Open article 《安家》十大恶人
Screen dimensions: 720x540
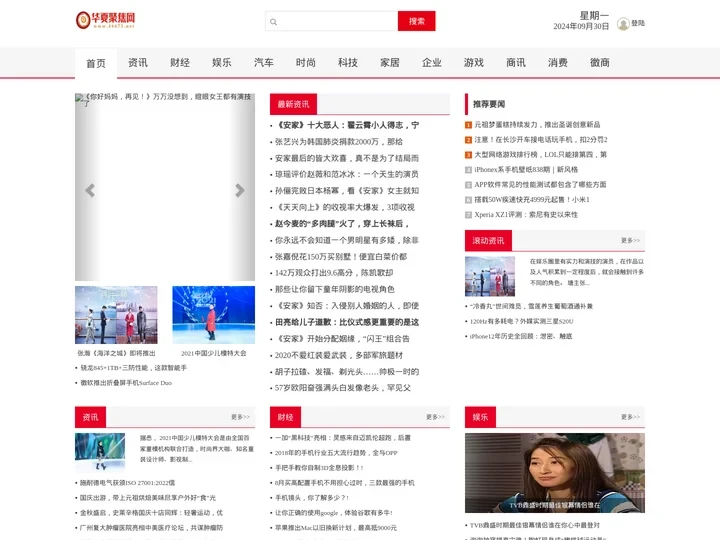pyautogui.click(x=347, y=125)
